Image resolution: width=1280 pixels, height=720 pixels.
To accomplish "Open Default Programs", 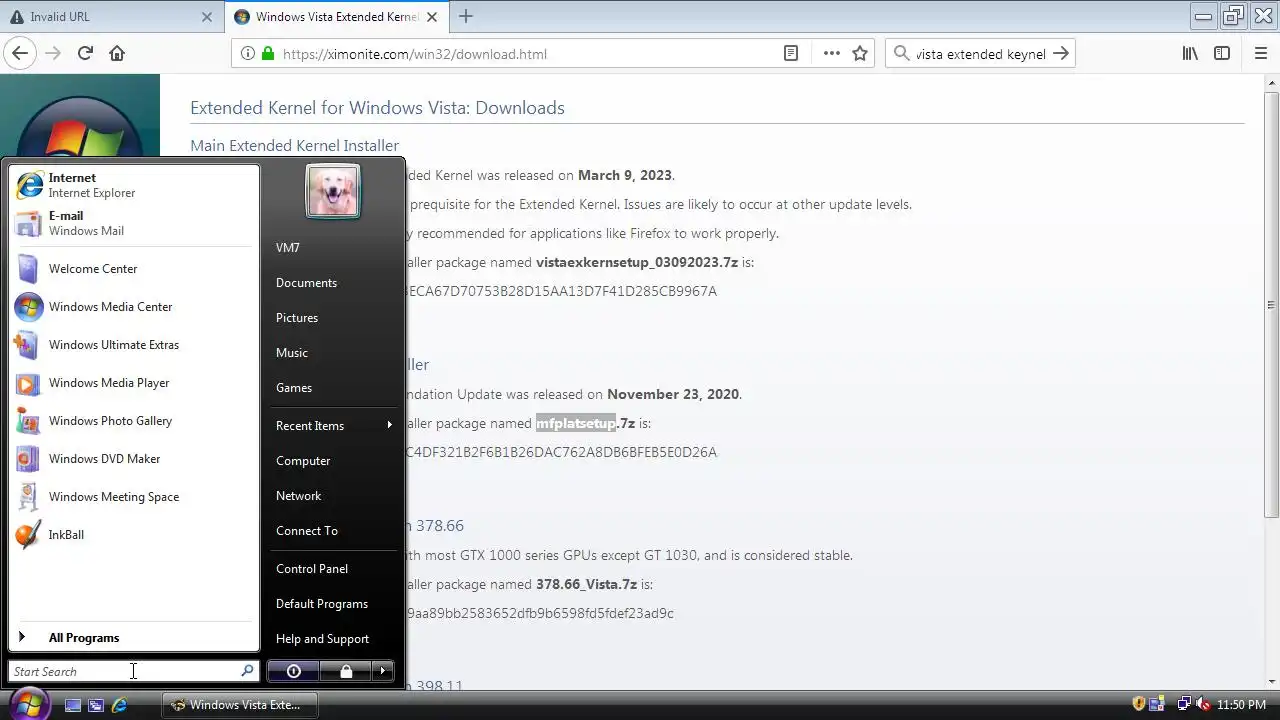I will point(334,604).
